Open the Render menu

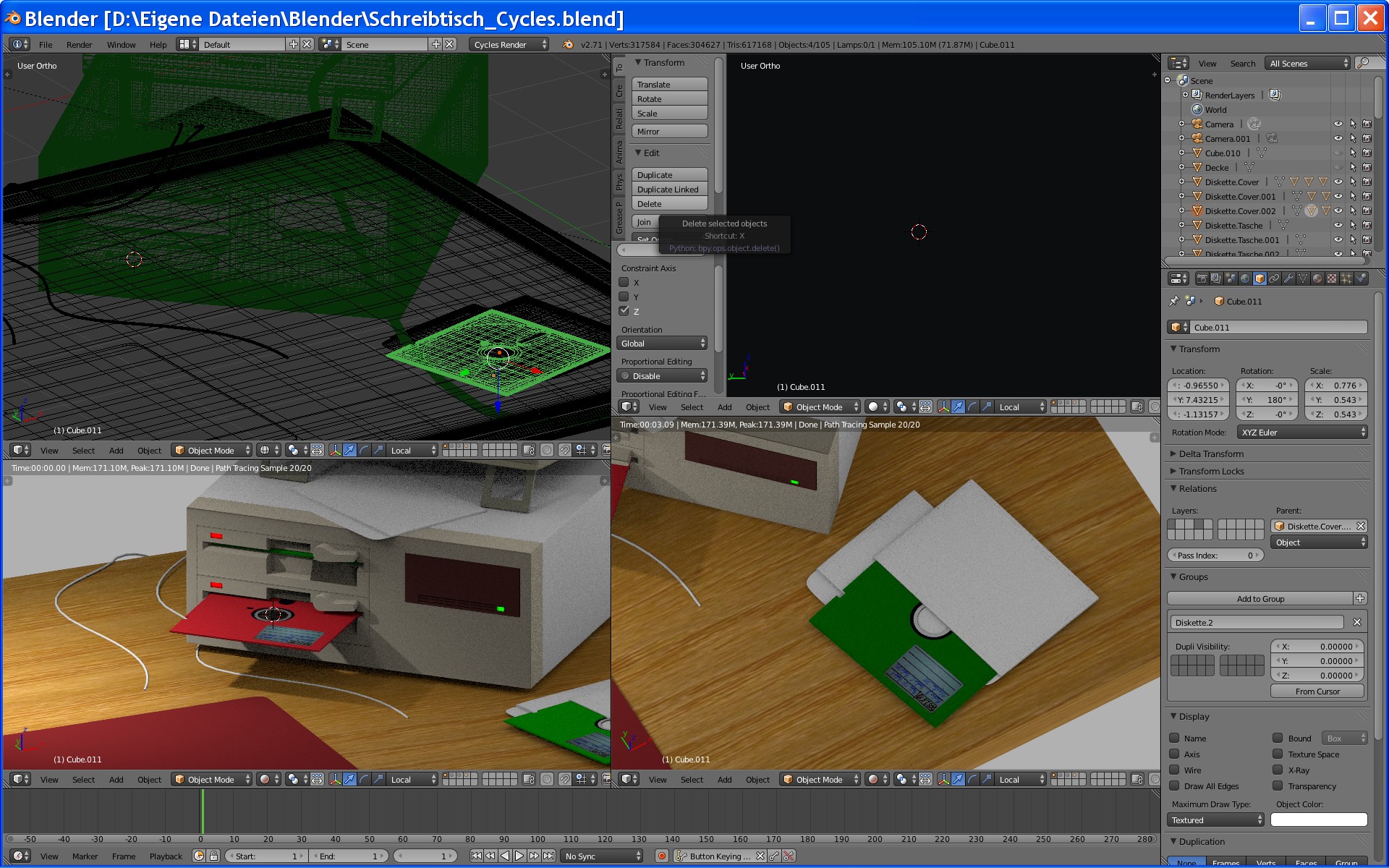tap(79, 44)
